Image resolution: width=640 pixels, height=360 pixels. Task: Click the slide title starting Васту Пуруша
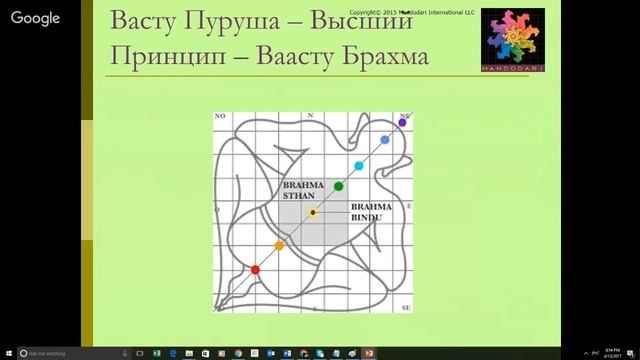[262, 20]
